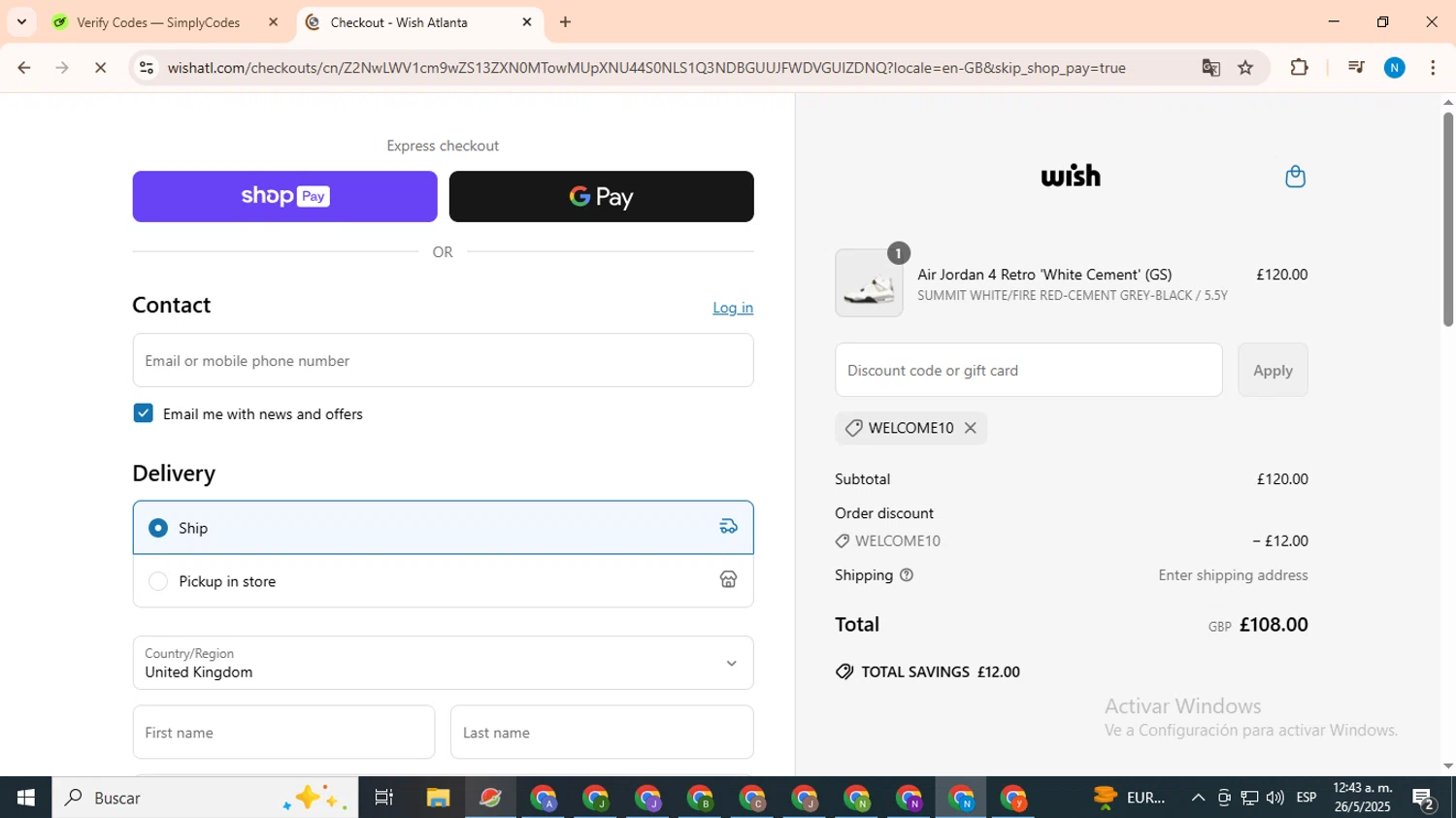This screenshot has width=1456, height=818.
Task: Close the Checkout - Wish Atlanta tab
Action: tap(527, 22)
